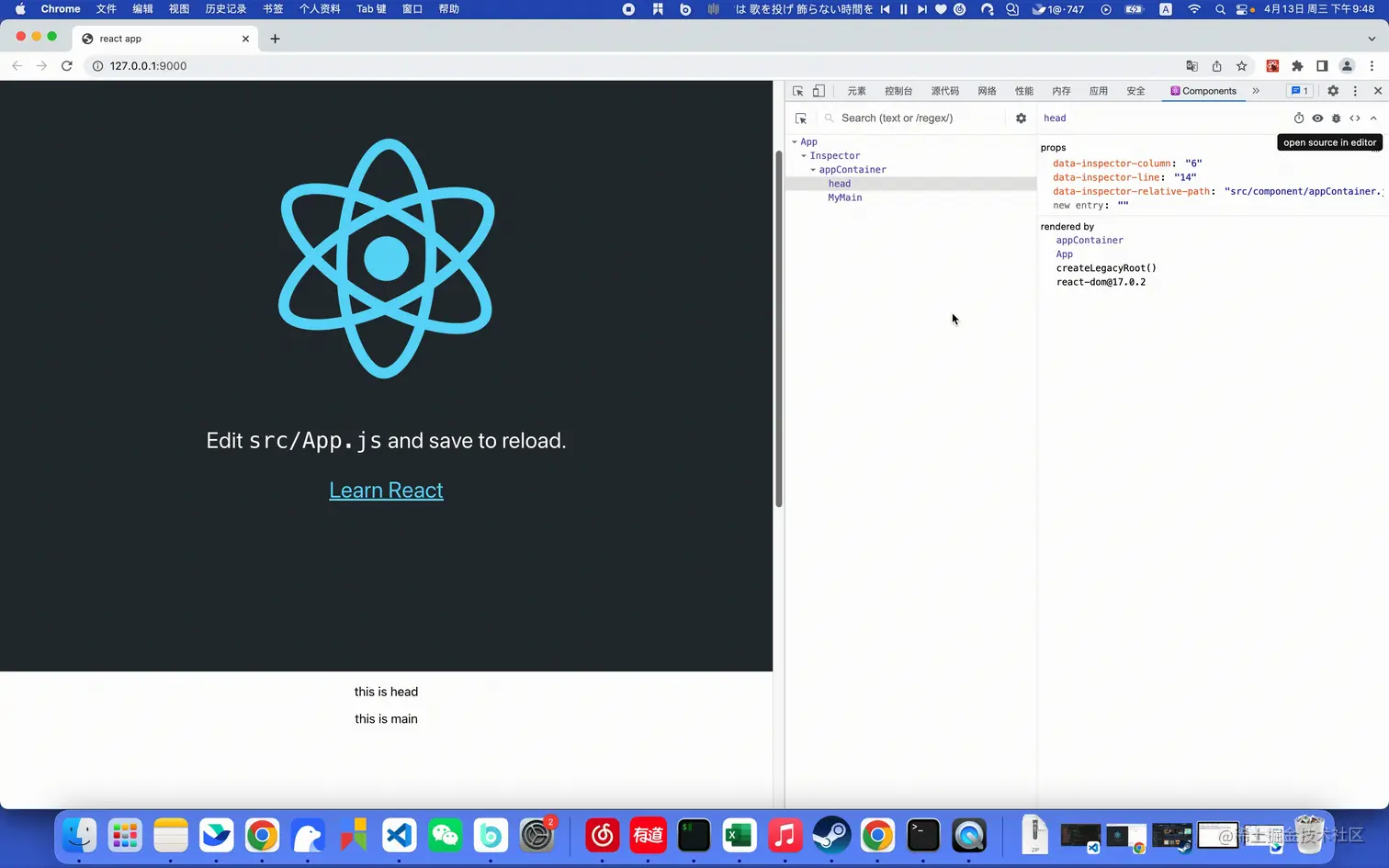Bookmark the page with the star icon
This screenshot has height=868, width=1389.
(x=1241, y=65)
